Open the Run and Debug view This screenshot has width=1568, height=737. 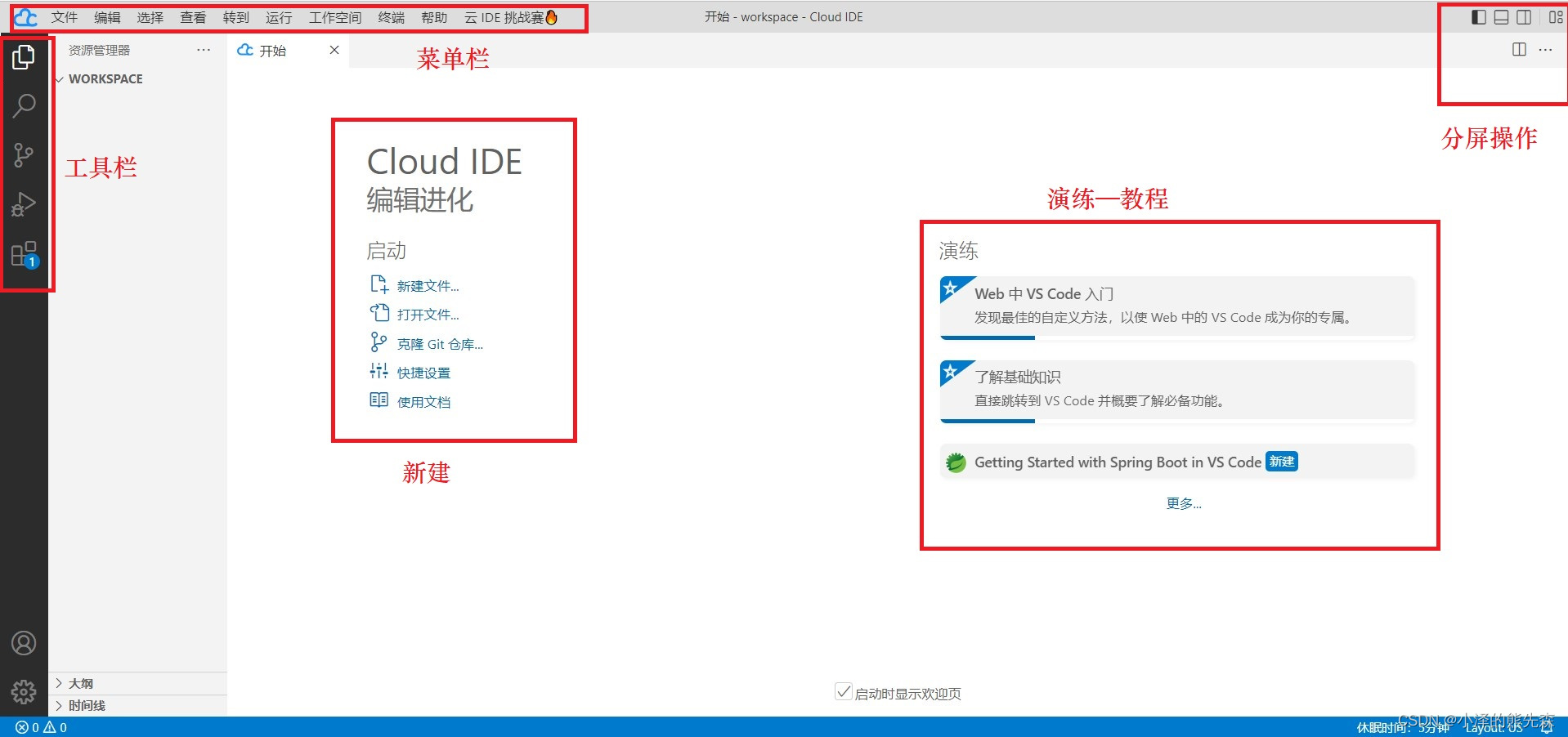[24, 204]
